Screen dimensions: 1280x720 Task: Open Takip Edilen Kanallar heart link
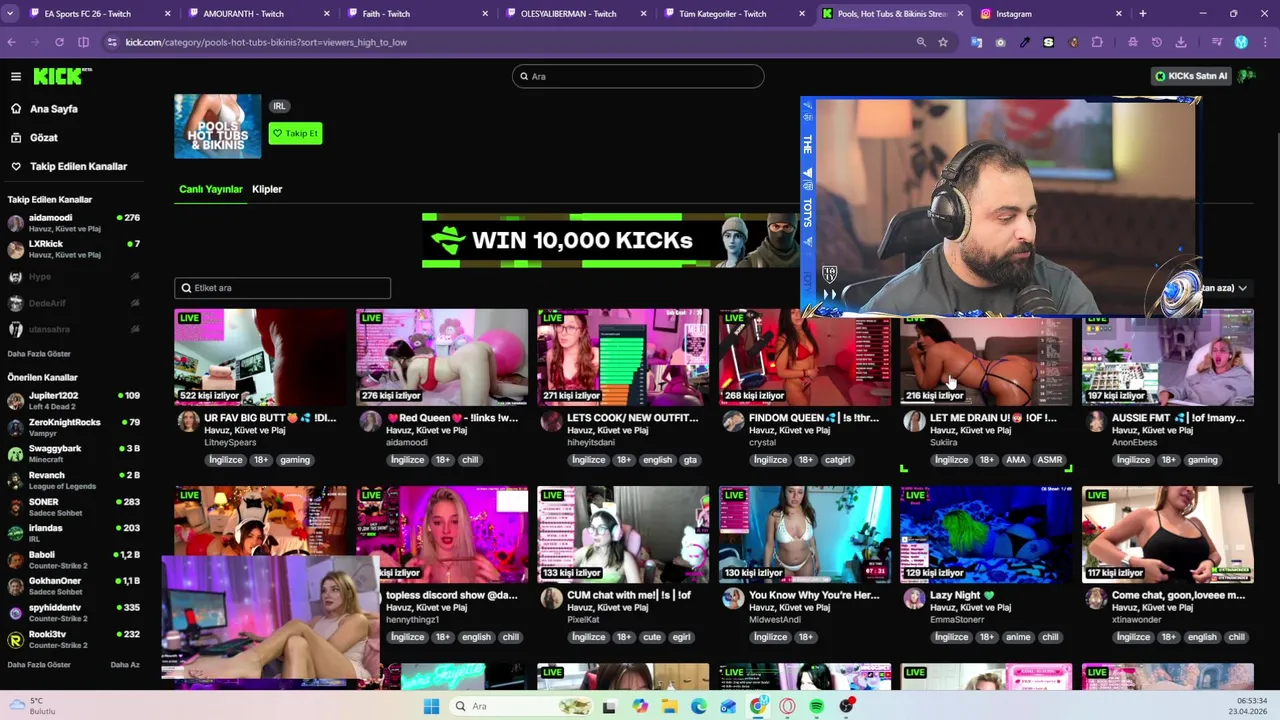point(78,166)
